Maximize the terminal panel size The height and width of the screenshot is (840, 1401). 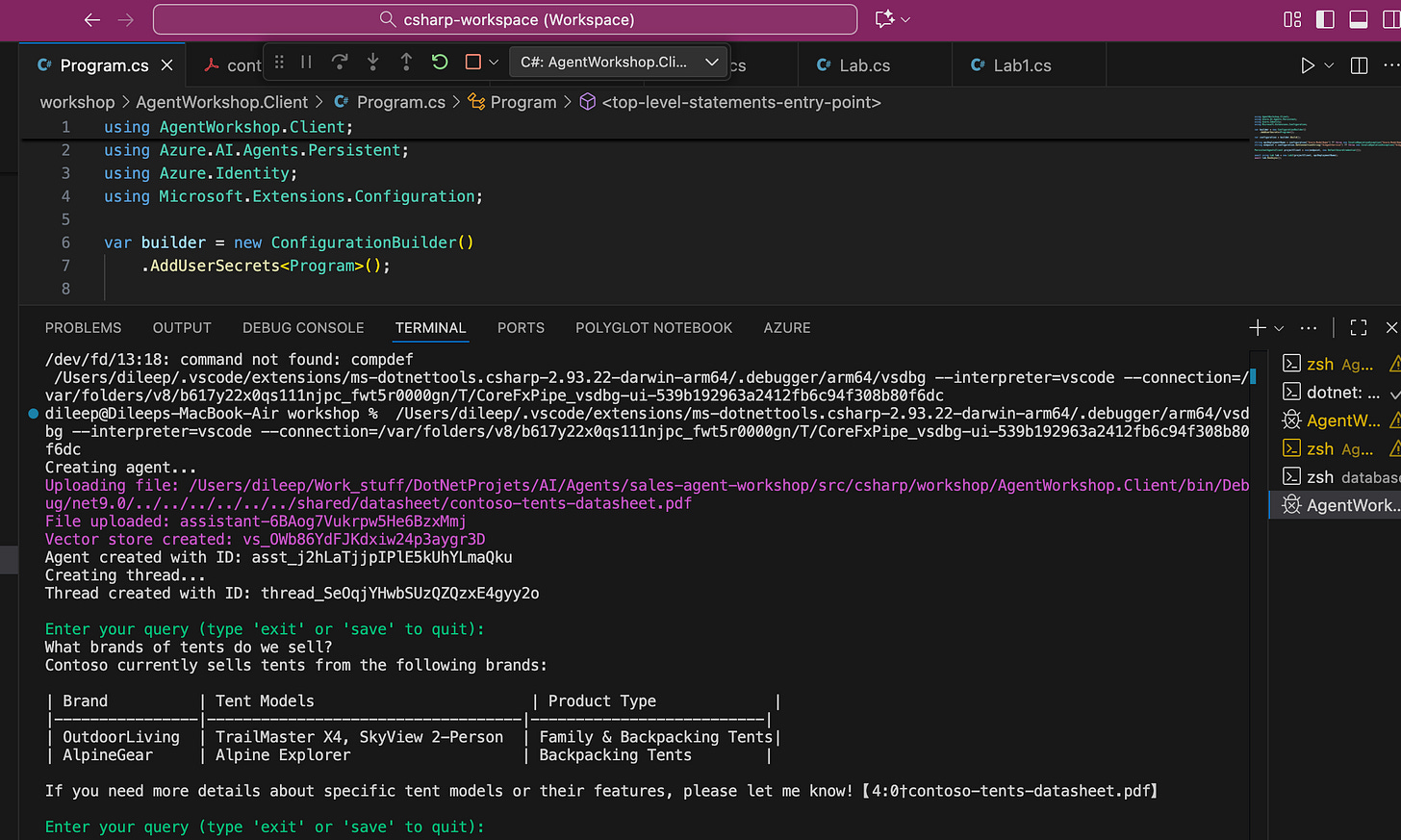[x=1358, y=328]
